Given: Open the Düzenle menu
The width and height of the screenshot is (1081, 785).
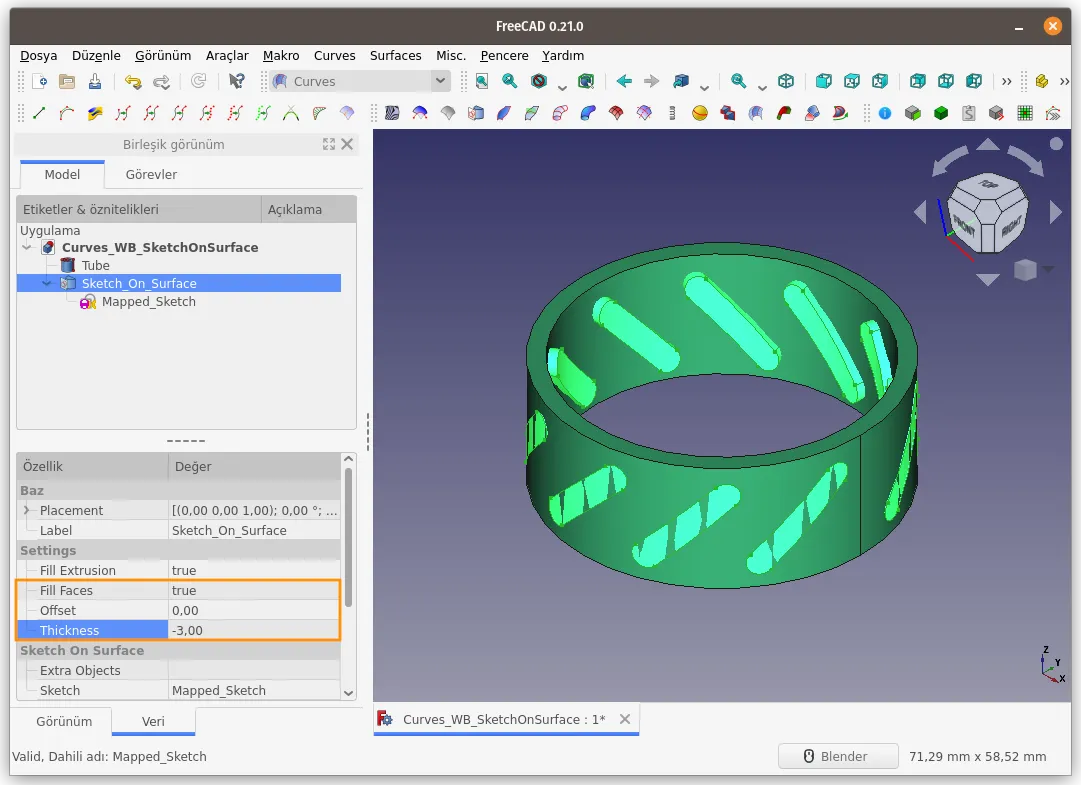Looking at the screenshot, I should click(96, 55).
